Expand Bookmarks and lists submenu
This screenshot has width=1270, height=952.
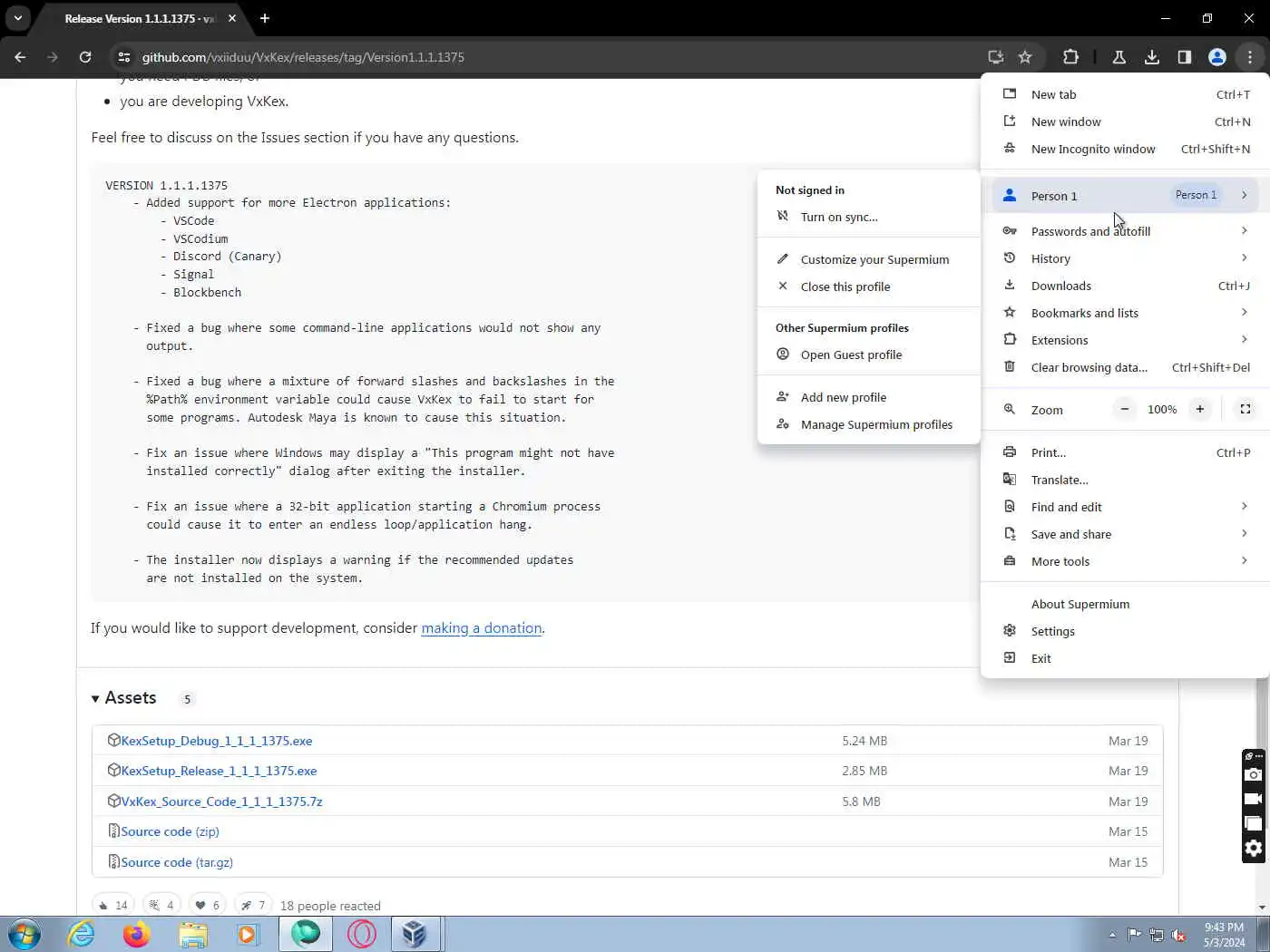tap(1124, 313)
